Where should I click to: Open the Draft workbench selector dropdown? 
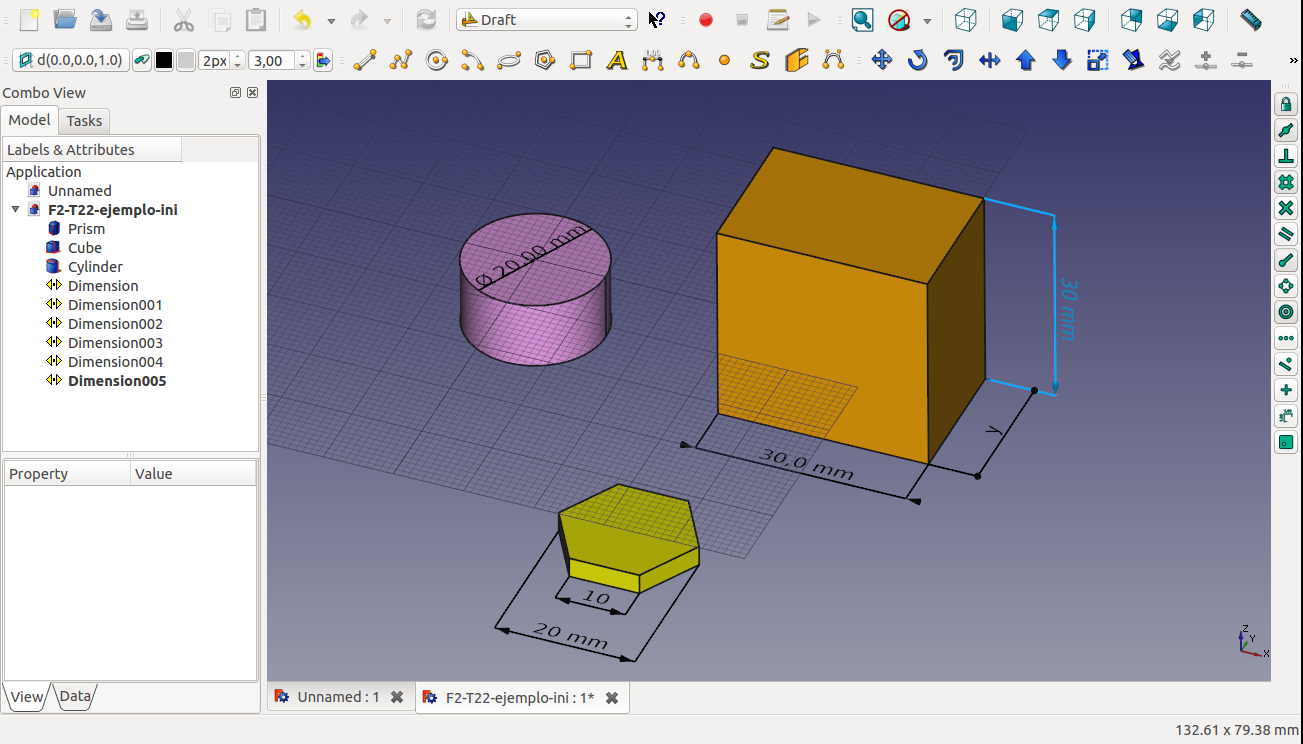[546, 20]
